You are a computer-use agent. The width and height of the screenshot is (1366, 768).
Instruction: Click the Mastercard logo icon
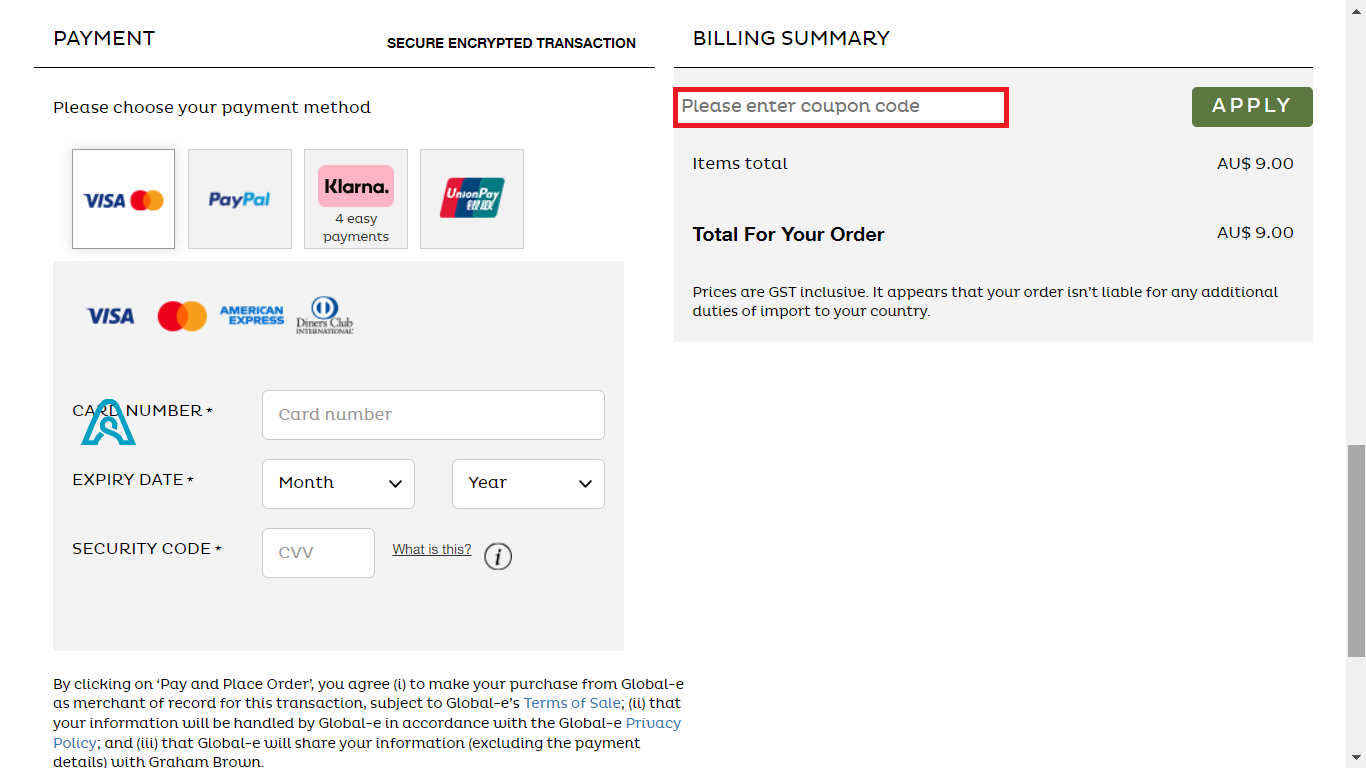182,316
